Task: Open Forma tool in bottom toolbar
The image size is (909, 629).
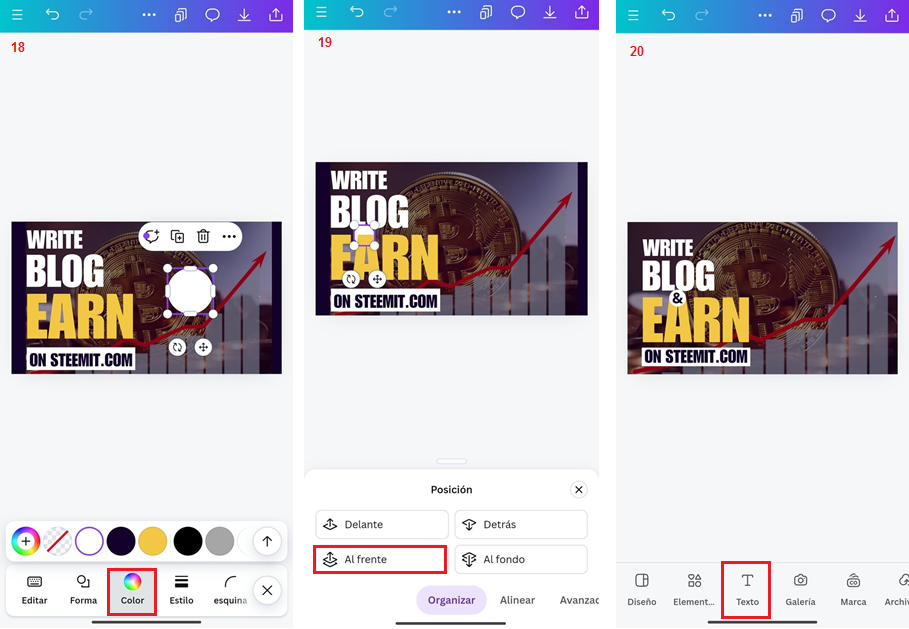Action: (x=83, y=590)
